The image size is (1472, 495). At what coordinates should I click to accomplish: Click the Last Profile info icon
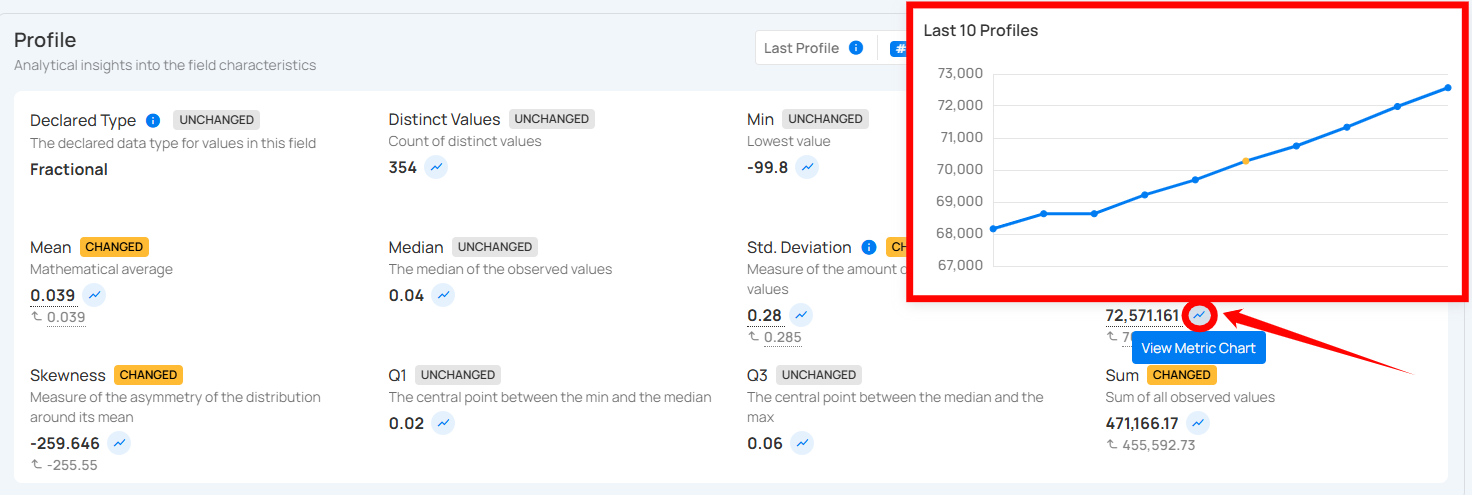(856, 48)
